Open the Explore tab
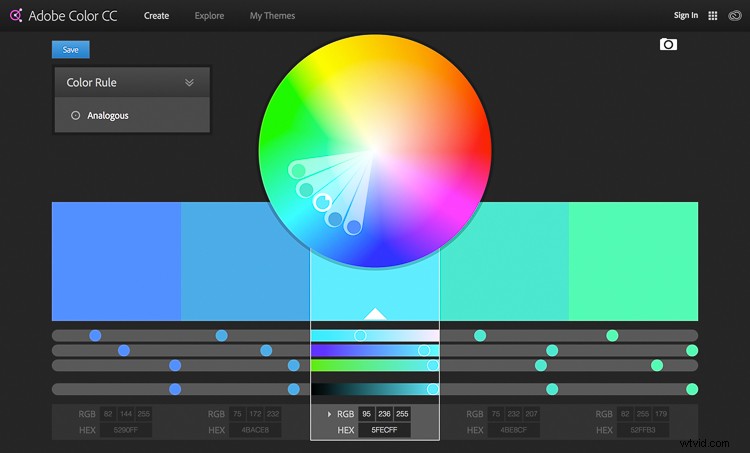The image size is (750, 453). click(x=209, y=16)
